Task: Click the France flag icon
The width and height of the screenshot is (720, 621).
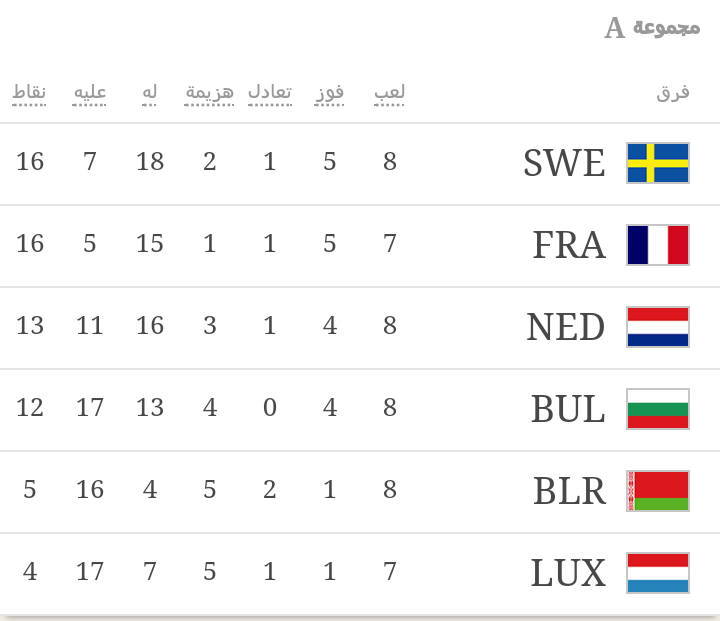Action: click(657, 245)
